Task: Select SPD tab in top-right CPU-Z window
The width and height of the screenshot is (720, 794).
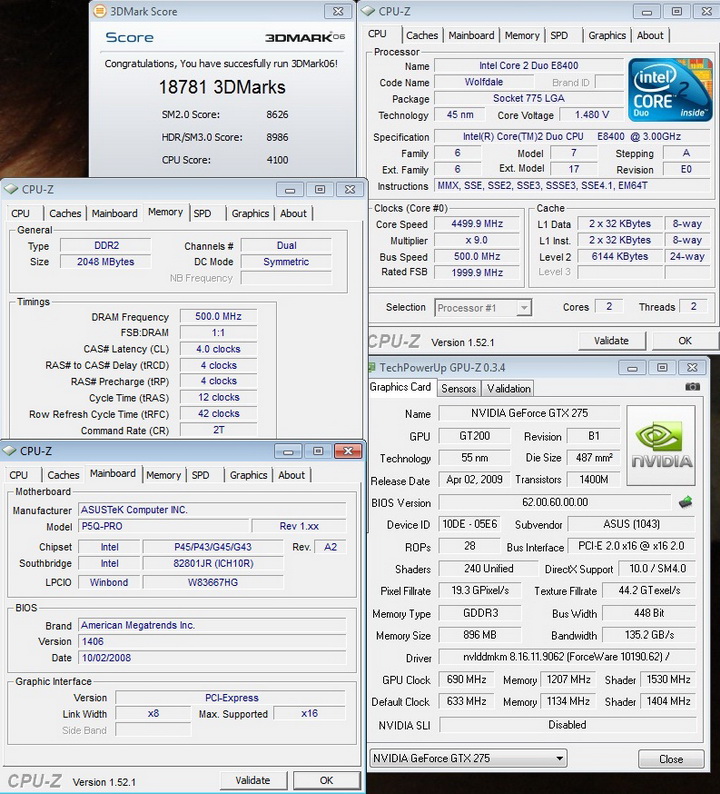Action: 559,35
